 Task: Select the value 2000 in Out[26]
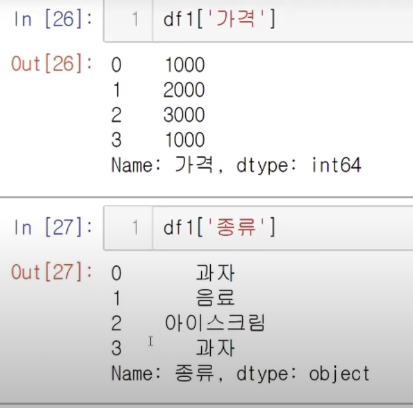point(184,90)
